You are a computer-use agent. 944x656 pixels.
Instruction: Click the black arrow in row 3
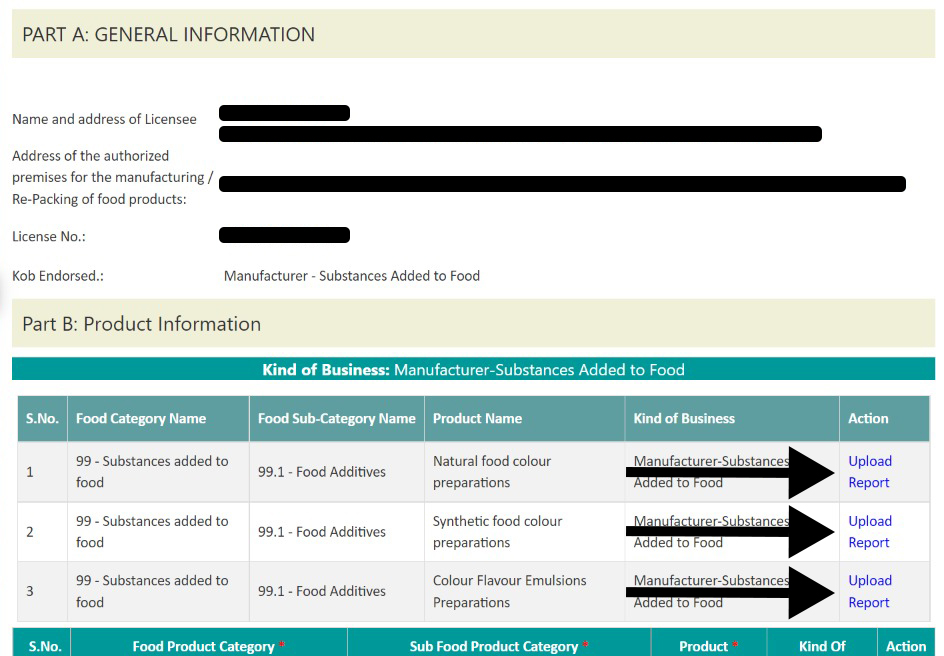click(x=730, y=592)
